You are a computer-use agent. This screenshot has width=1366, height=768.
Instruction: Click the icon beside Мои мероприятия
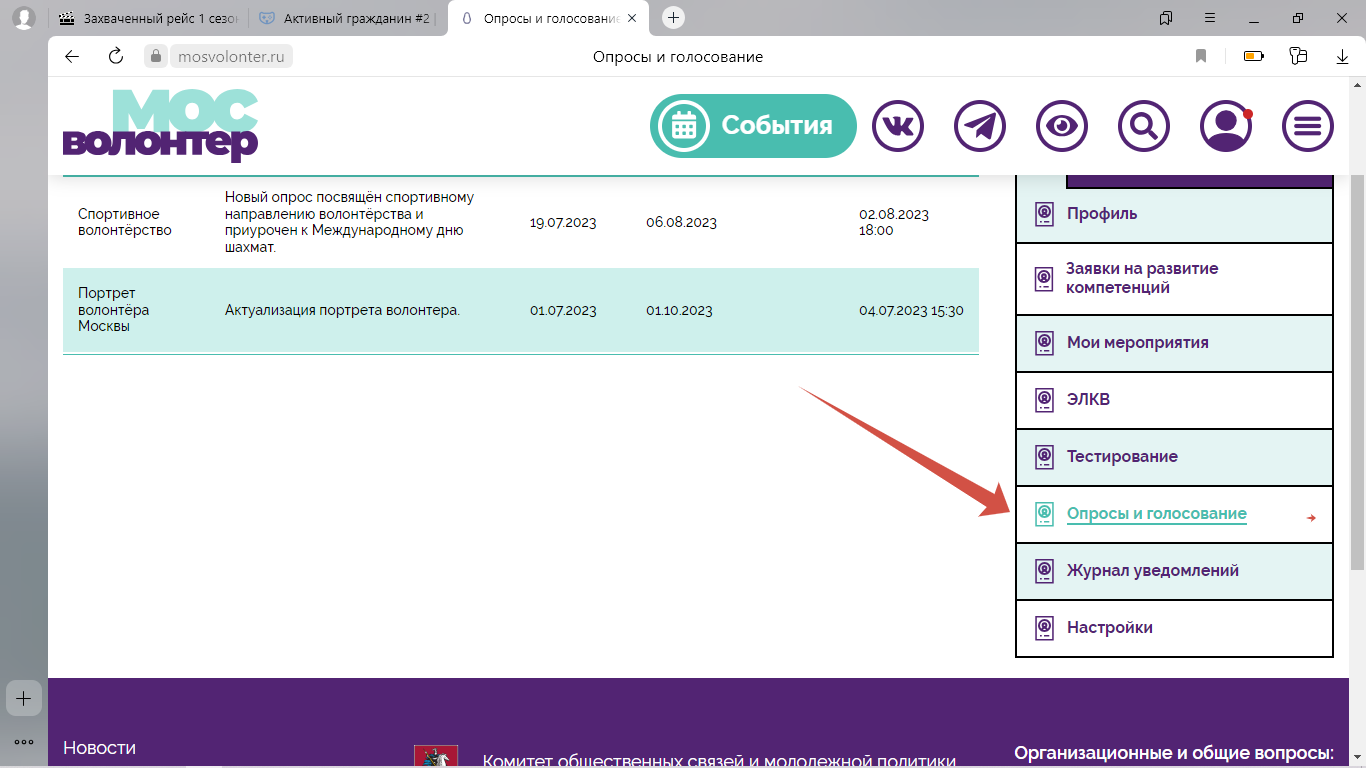click(x=1044, y=343)
